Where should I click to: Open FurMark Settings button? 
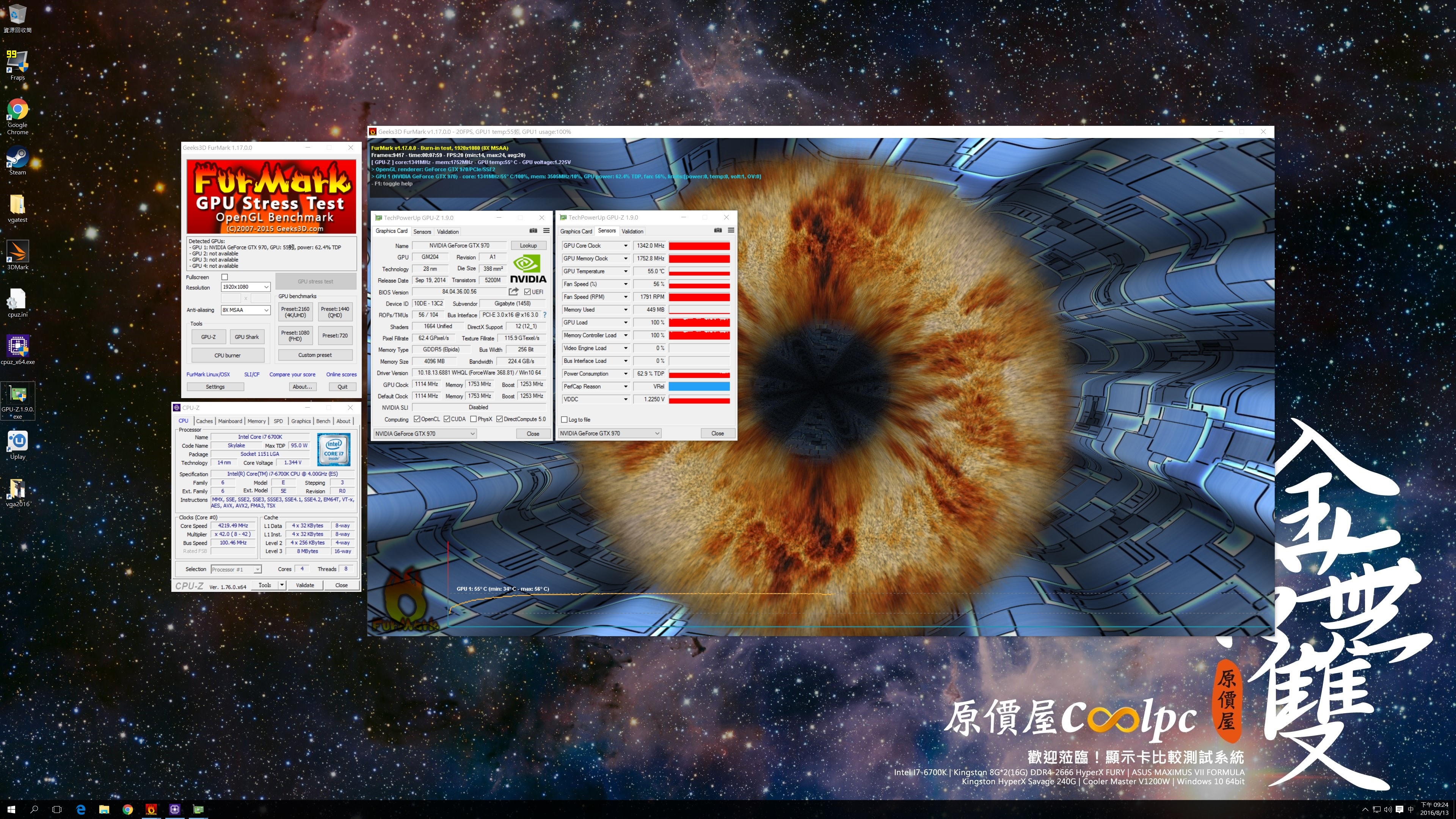point(215,387)
